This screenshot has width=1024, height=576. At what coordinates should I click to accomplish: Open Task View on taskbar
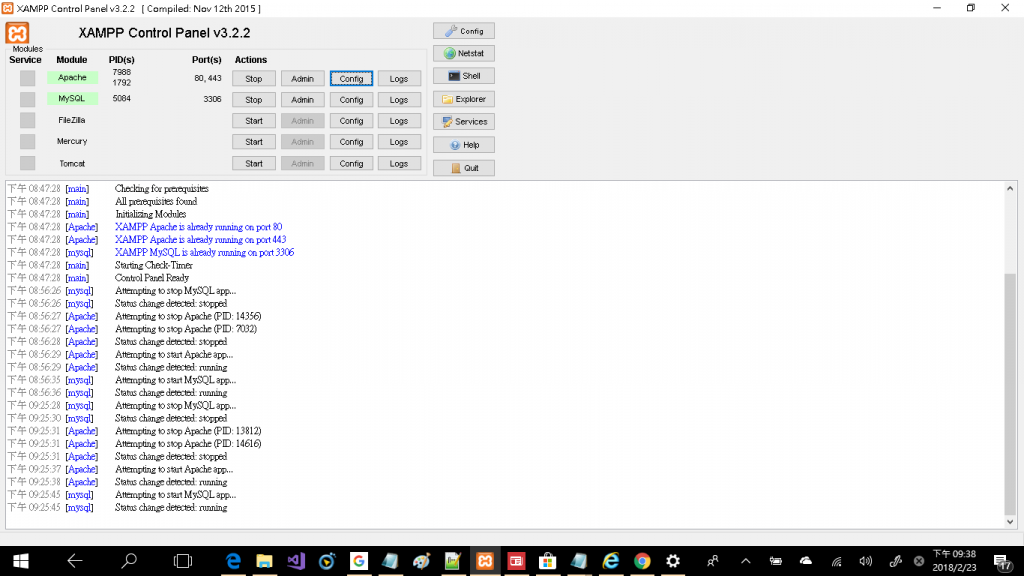coord(183,561)
